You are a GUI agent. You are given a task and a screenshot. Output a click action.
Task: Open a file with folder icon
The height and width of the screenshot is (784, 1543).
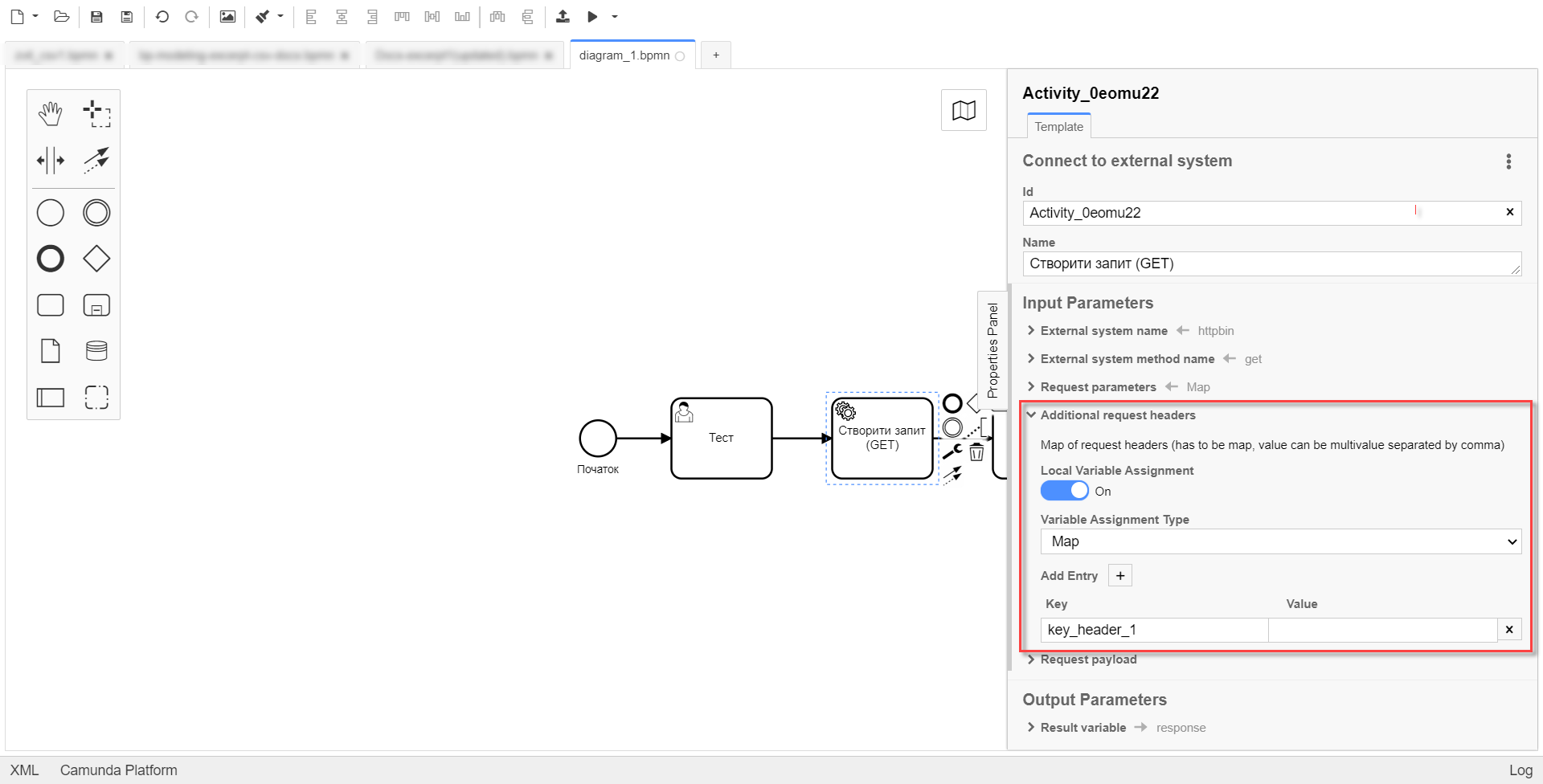pos(61,16)
